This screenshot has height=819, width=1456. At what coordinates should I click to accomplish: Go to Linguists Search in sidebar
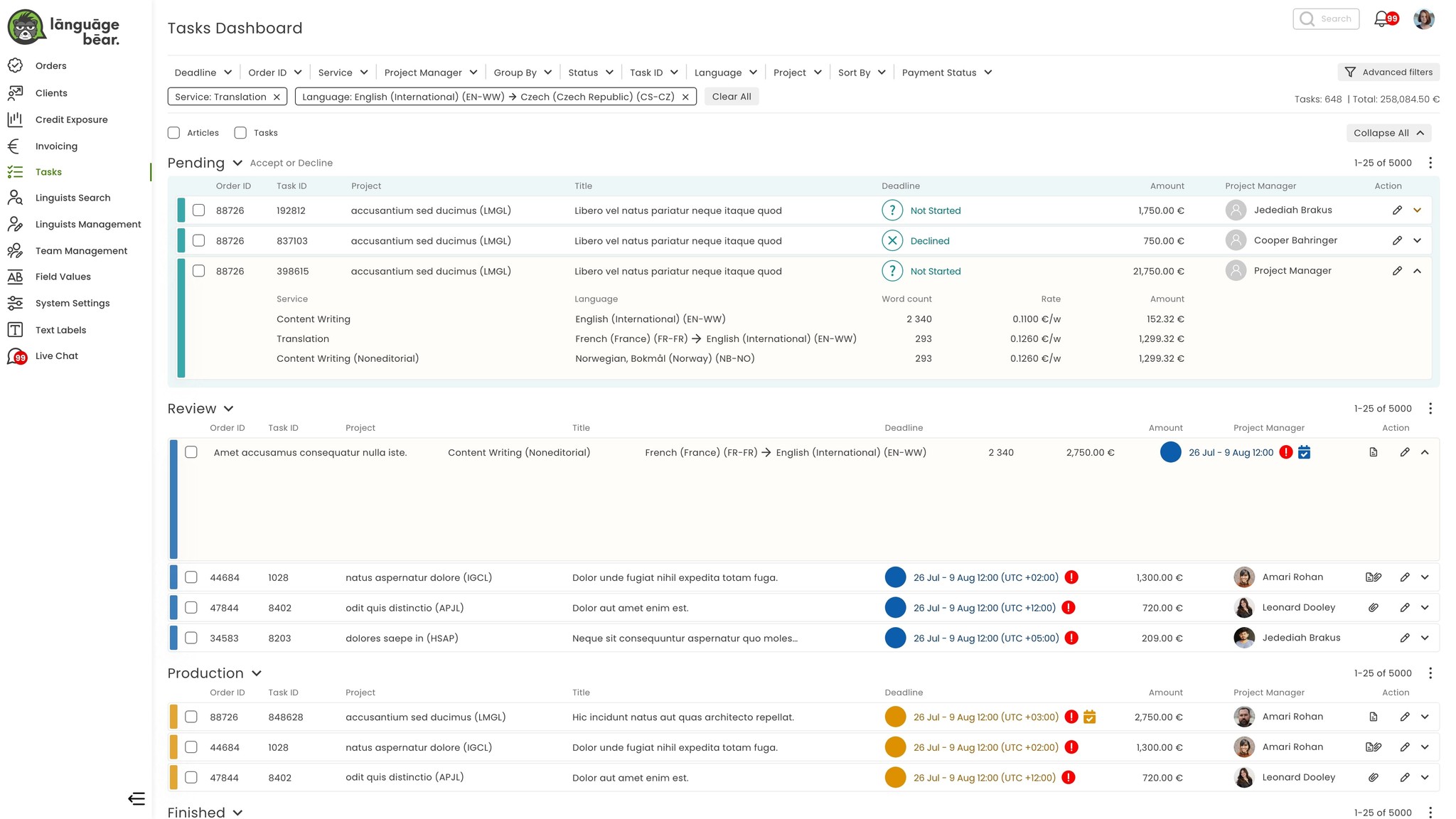(x=73, y=198)
